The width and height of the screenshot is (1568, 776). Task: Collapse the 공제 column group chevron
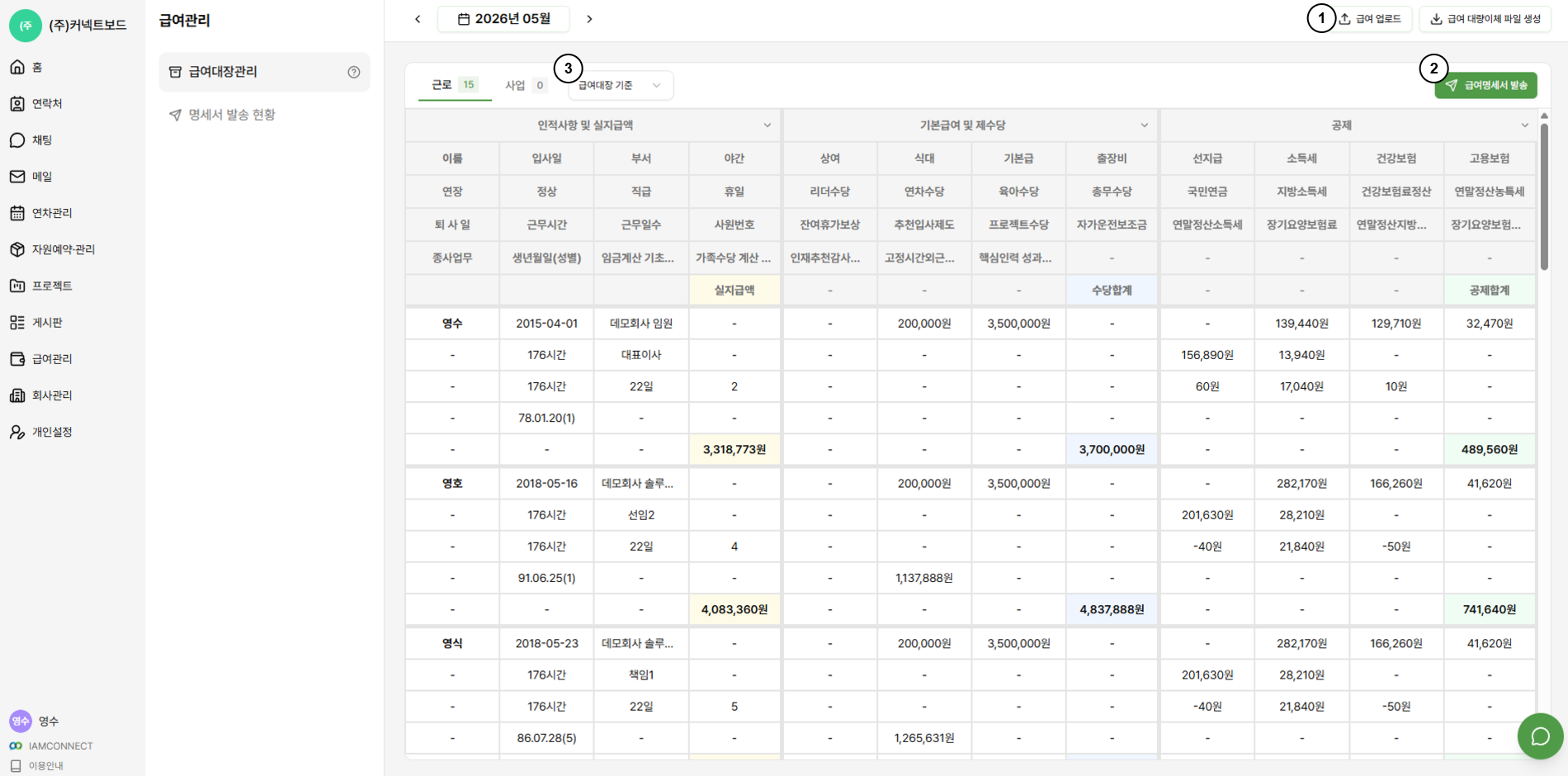[1525, 125]
